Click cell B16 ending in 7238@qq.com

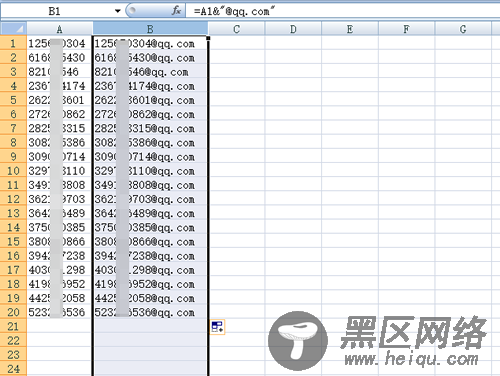[x=150, y=256]
